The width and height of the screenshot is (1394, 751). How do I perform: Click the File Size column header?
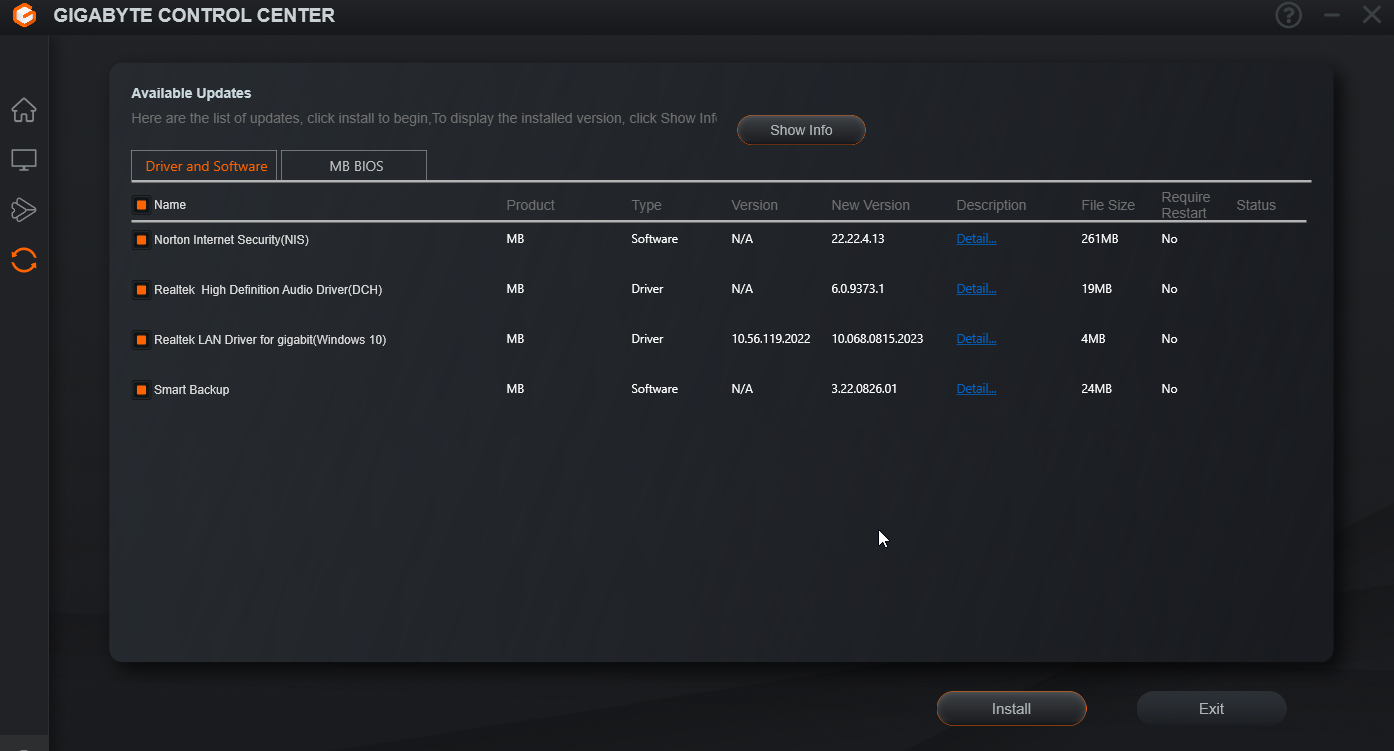[x=1108, y=205]
